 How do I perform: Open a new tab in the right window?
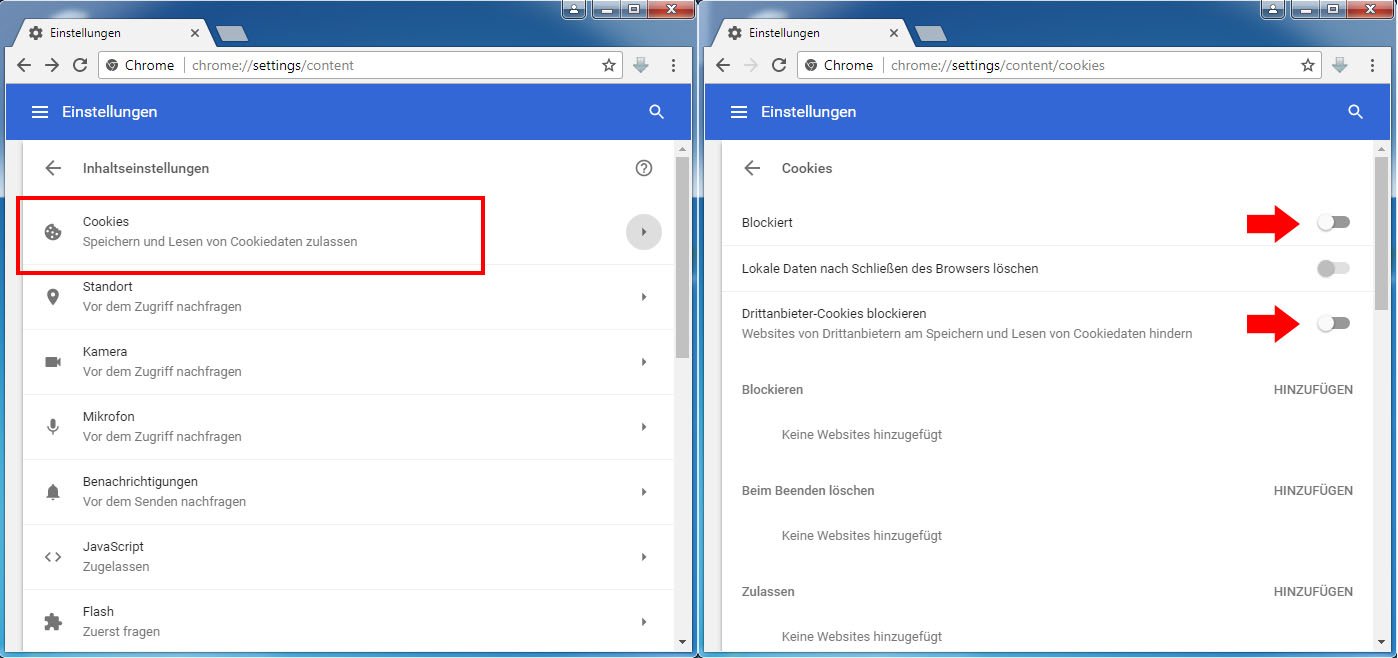[931, 34]
